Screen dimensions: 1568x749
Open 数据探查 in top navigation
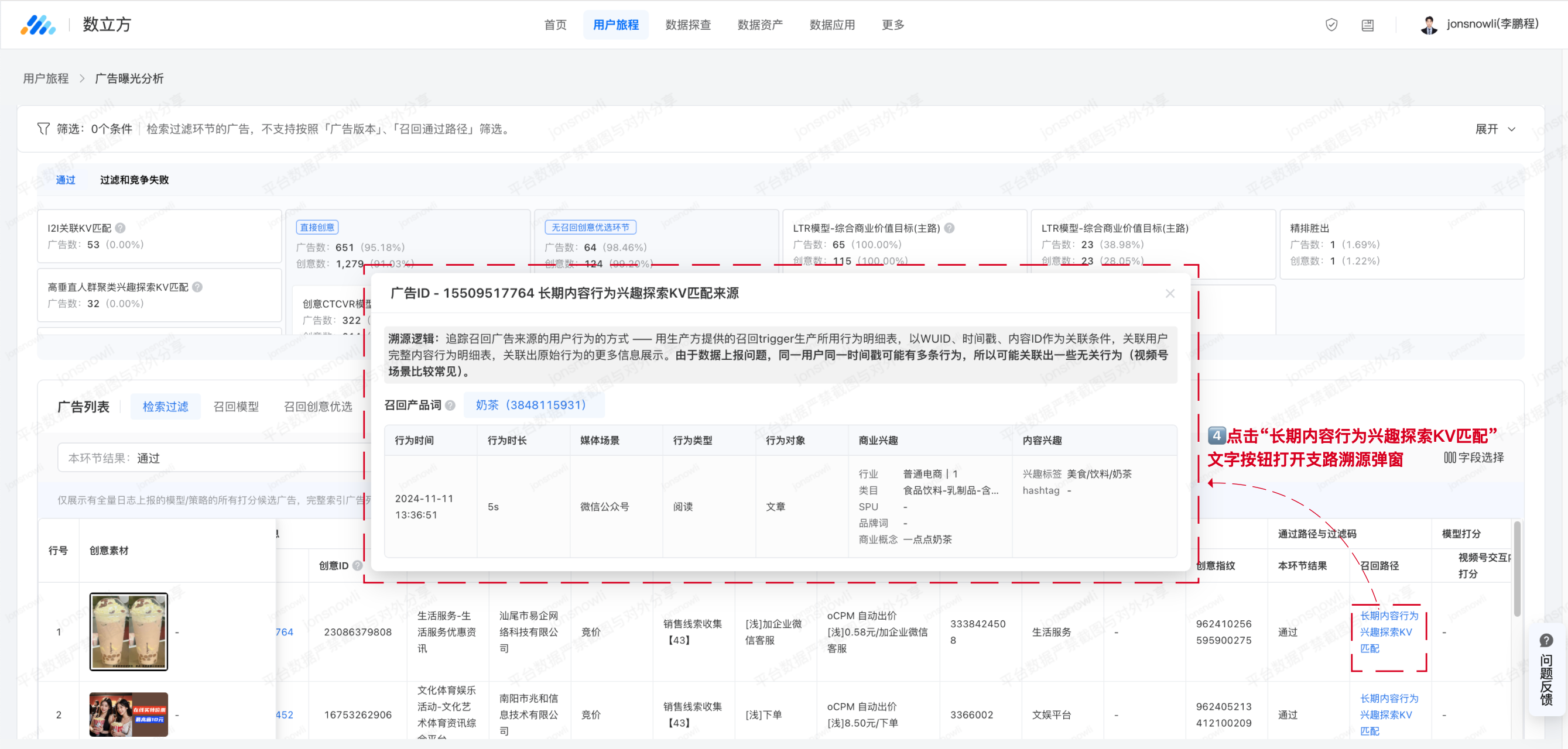point(687,25)
